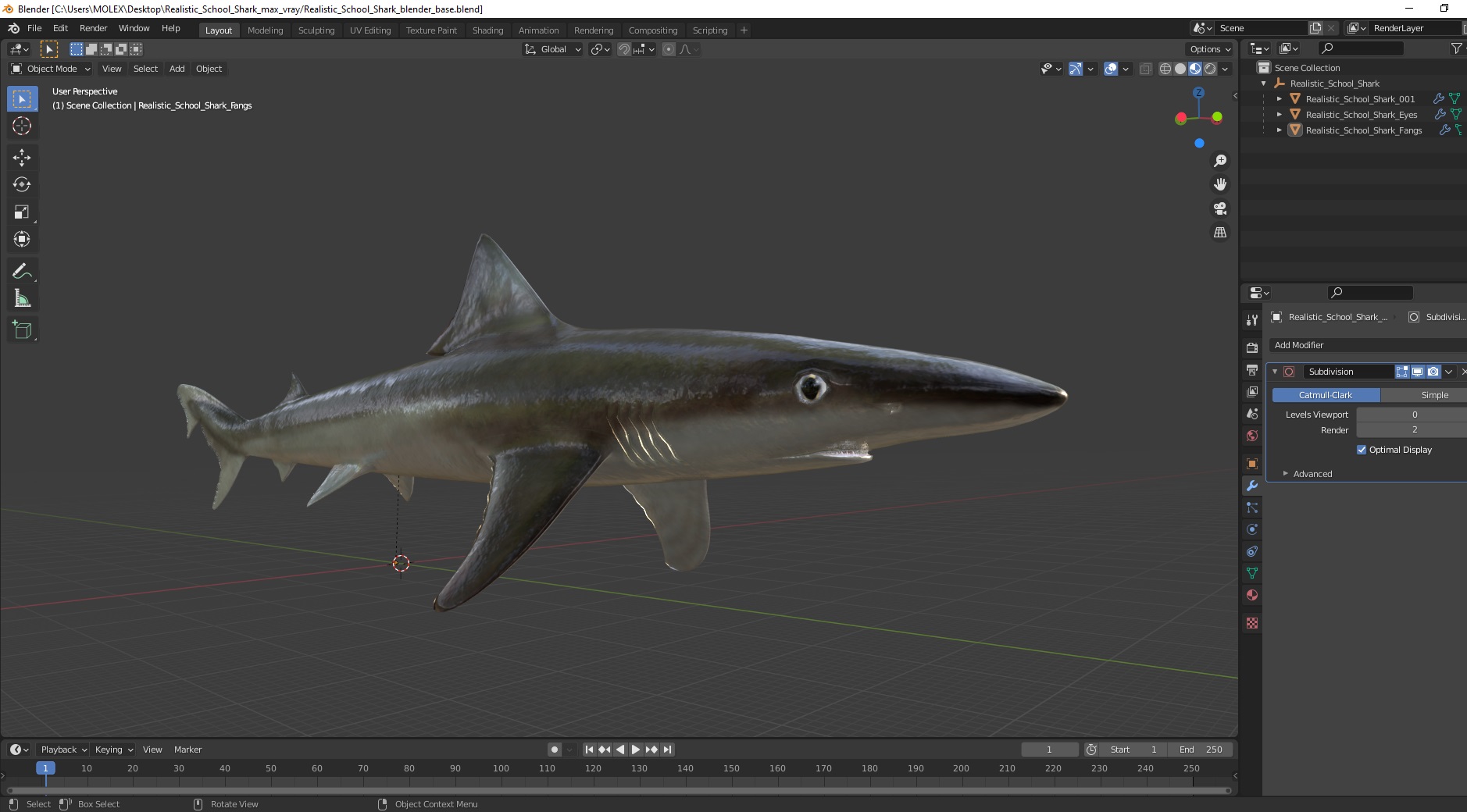
Task: Open the Physics properties tab
Action: point(1252,529)
